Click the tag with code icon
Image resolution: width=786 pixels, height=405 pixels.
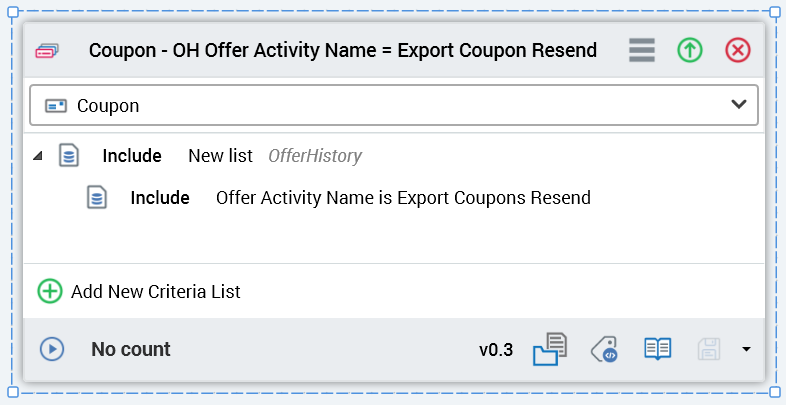pos(604,349)
